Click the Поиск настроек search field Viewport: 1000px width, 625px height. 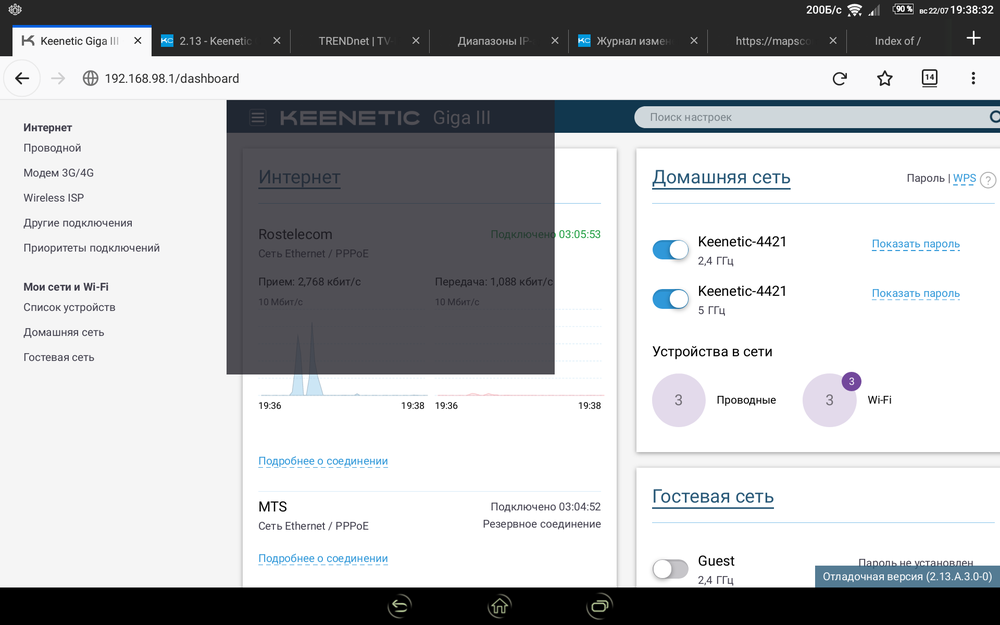(816, 117)
